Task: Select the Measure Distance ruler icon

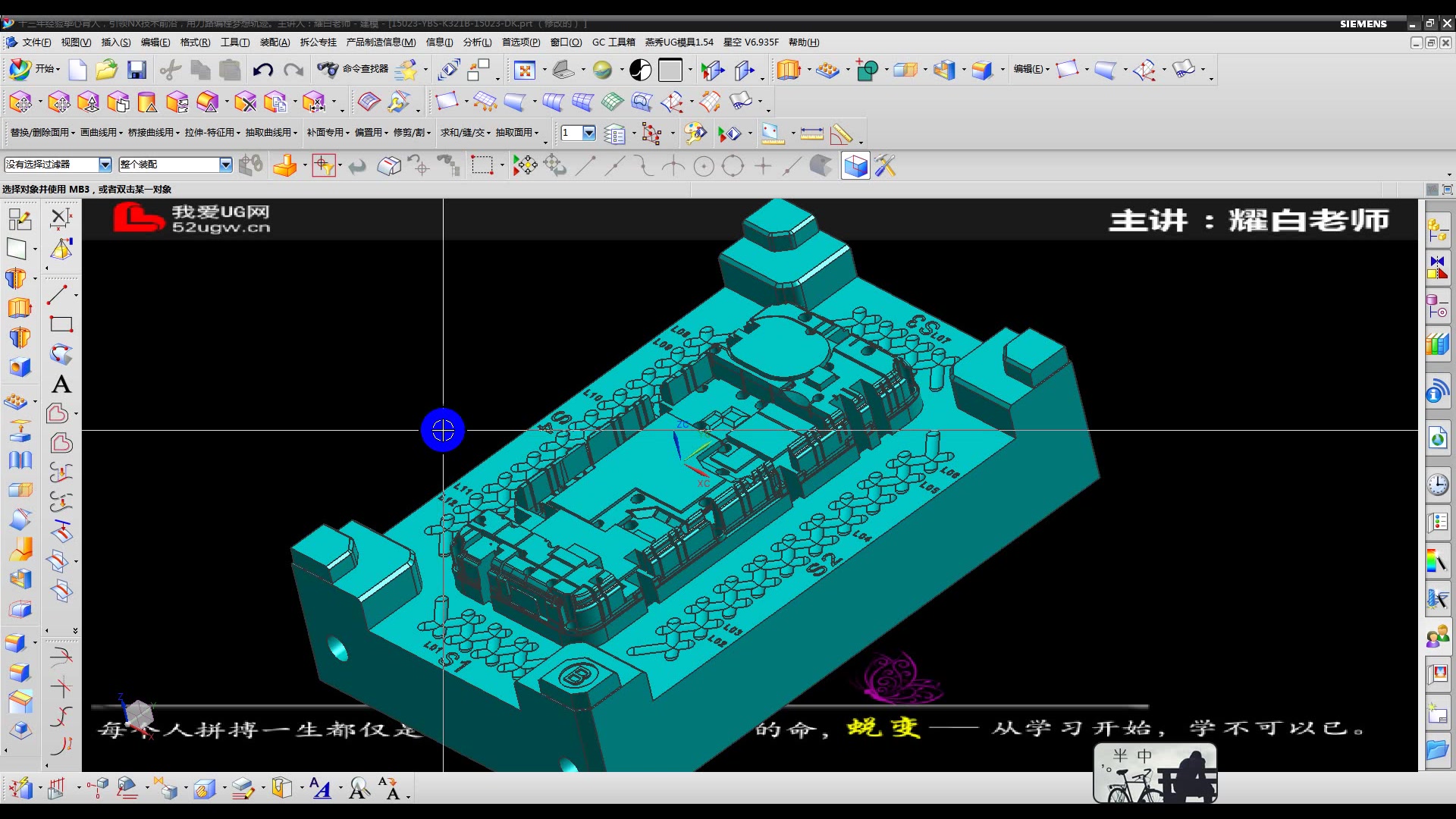Action: click(x=811, y=134)
